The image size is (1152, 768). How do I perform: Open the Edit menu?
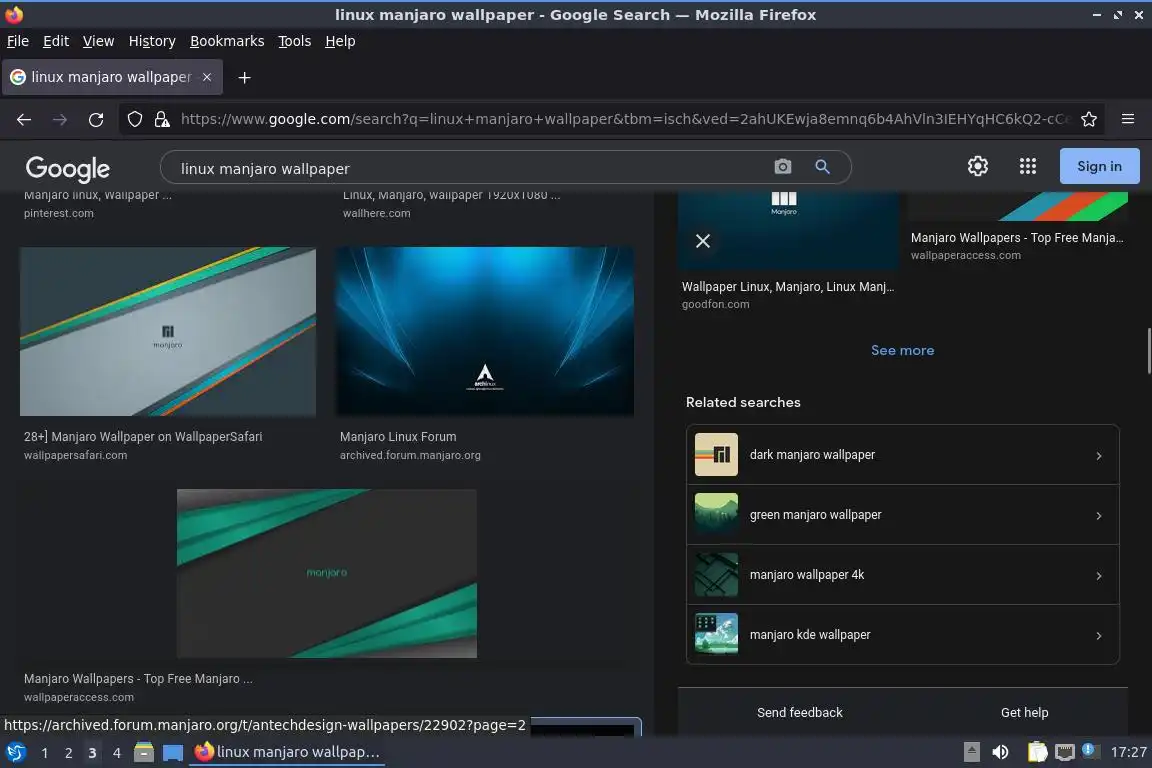tap(56, 41)
